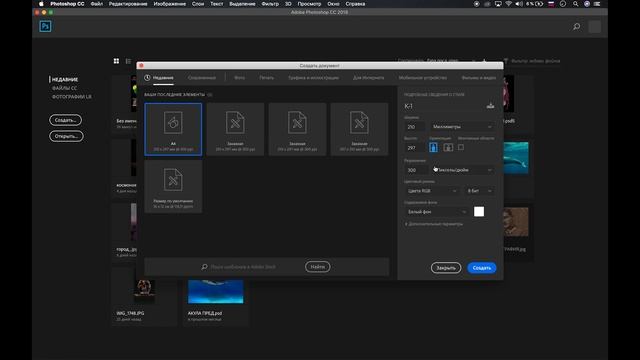Image resolution: width=640 pixels, height=360 pixels.
Task: Click Создать... button on start screen sidebar
Action: pyautogui.click(x=65, y=120)
